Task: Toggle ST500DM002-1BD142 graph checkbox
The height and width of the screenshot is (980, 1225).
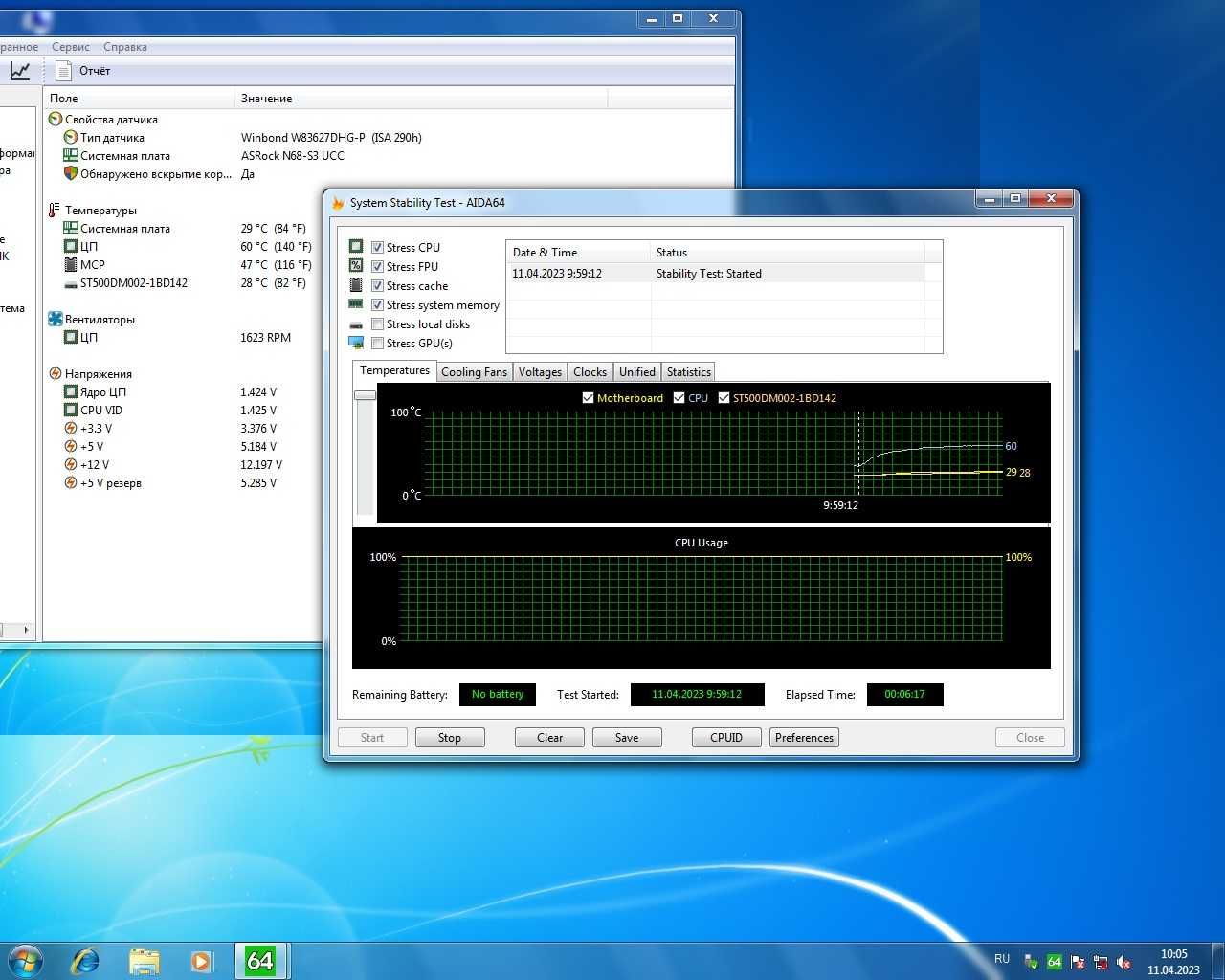Action: click(724, 397)
